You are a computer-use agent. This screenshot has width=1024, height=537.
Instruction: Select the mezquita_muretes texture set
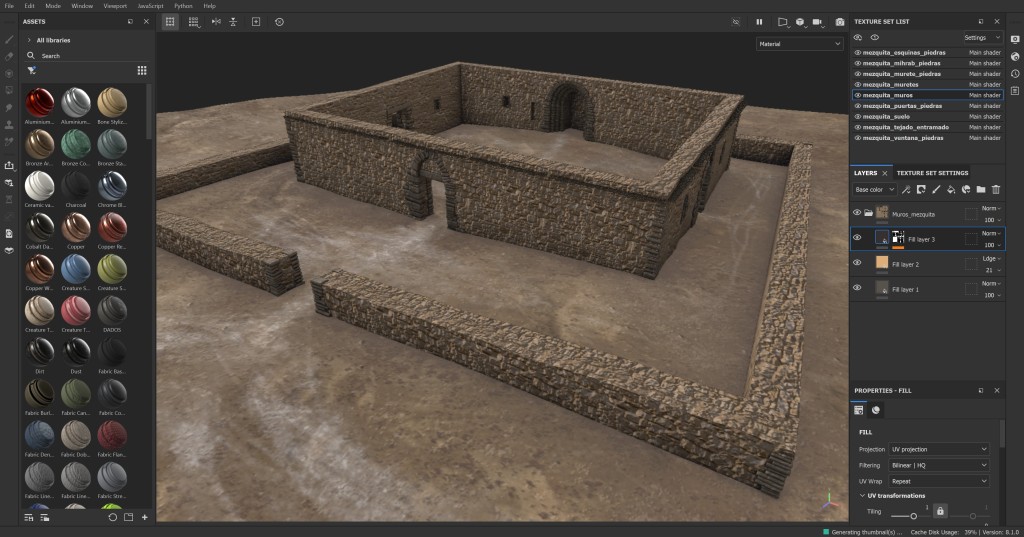pyautogui.click(x=891, y=84)
